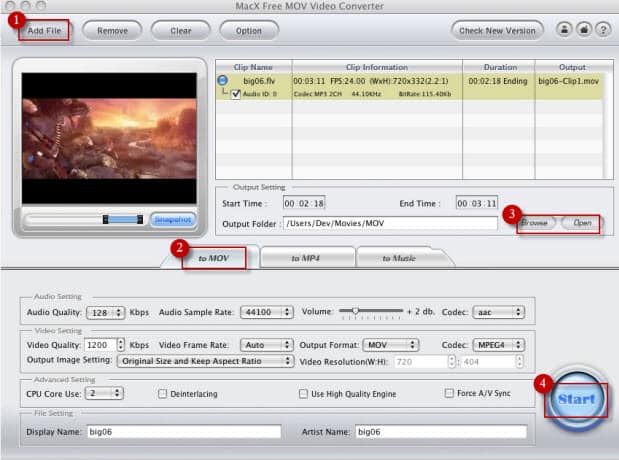Screen dimensions: 619x460
Task: Click the Clear button
Action: coord(180,30)
